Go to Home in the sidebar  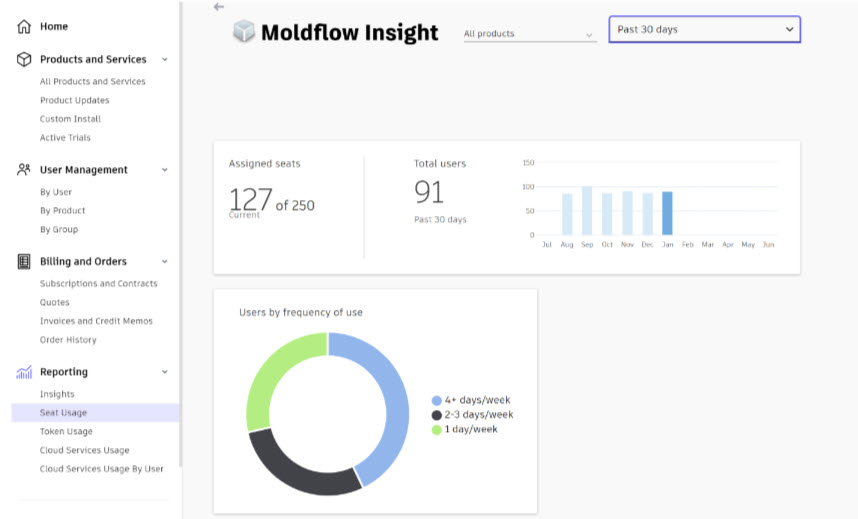point(54,26)
